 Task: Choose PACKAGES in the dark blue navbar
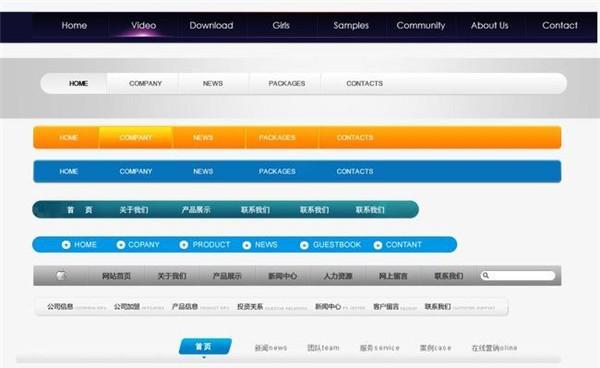(x=277, y=171)
